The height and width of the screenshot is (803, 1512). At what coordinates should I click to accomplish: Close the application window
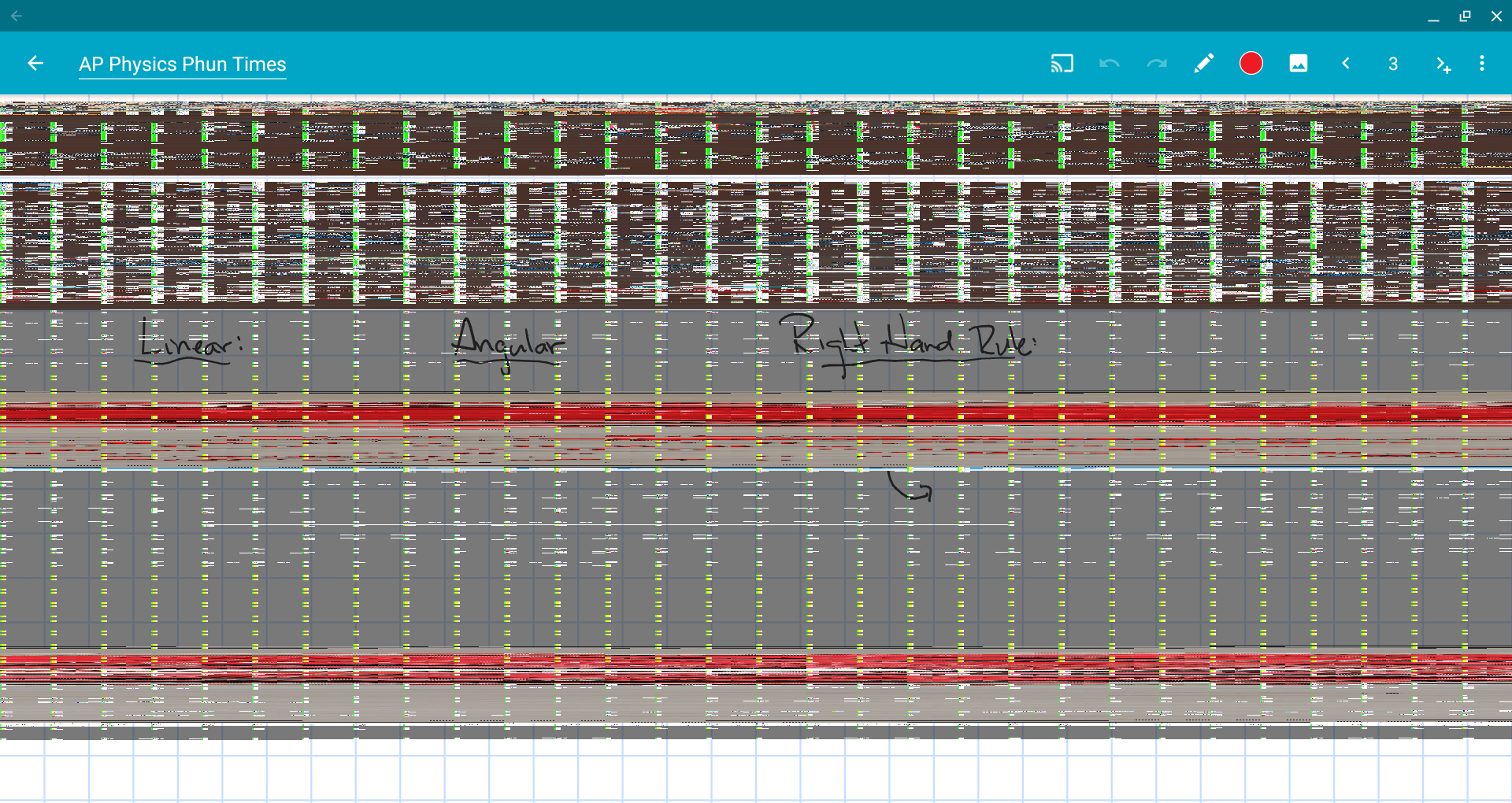1496,16
